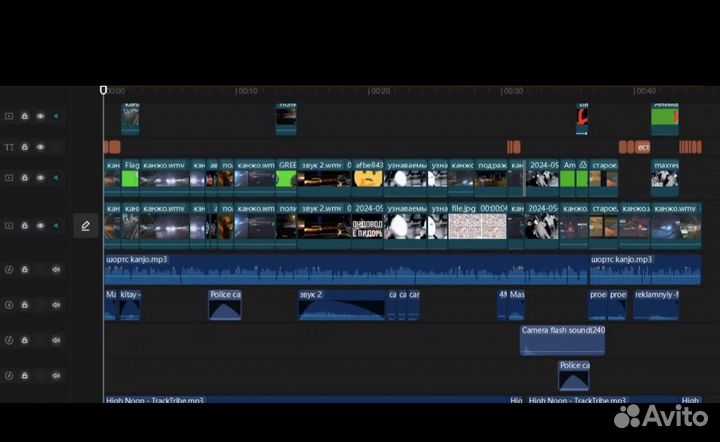Click the 00:20 mark on the timeline ruler
The width and height of the screenshot is (720, 442).
point(378,91)
